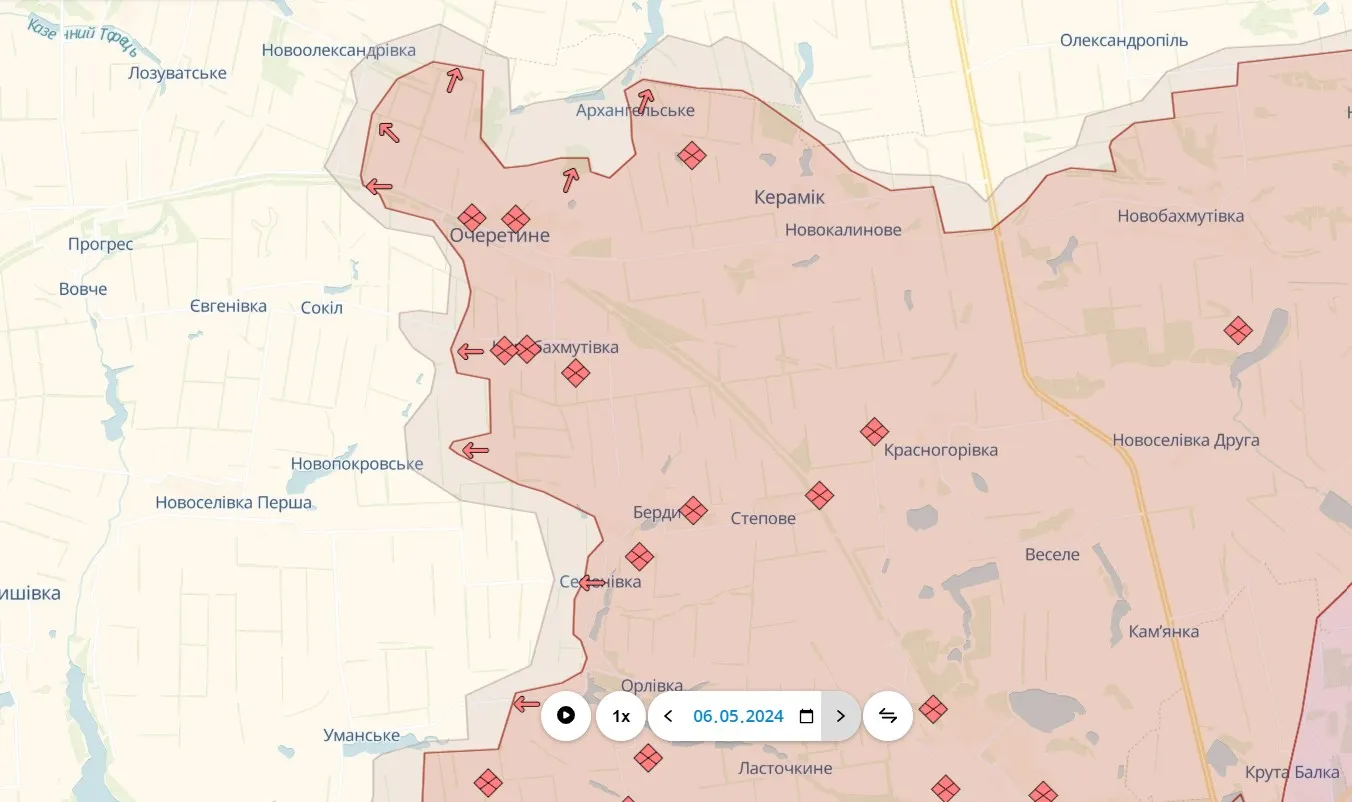The height and width of the screenshot is (802, 1352).
Task: Change the 1x playback speed
Action: (621, 716)
